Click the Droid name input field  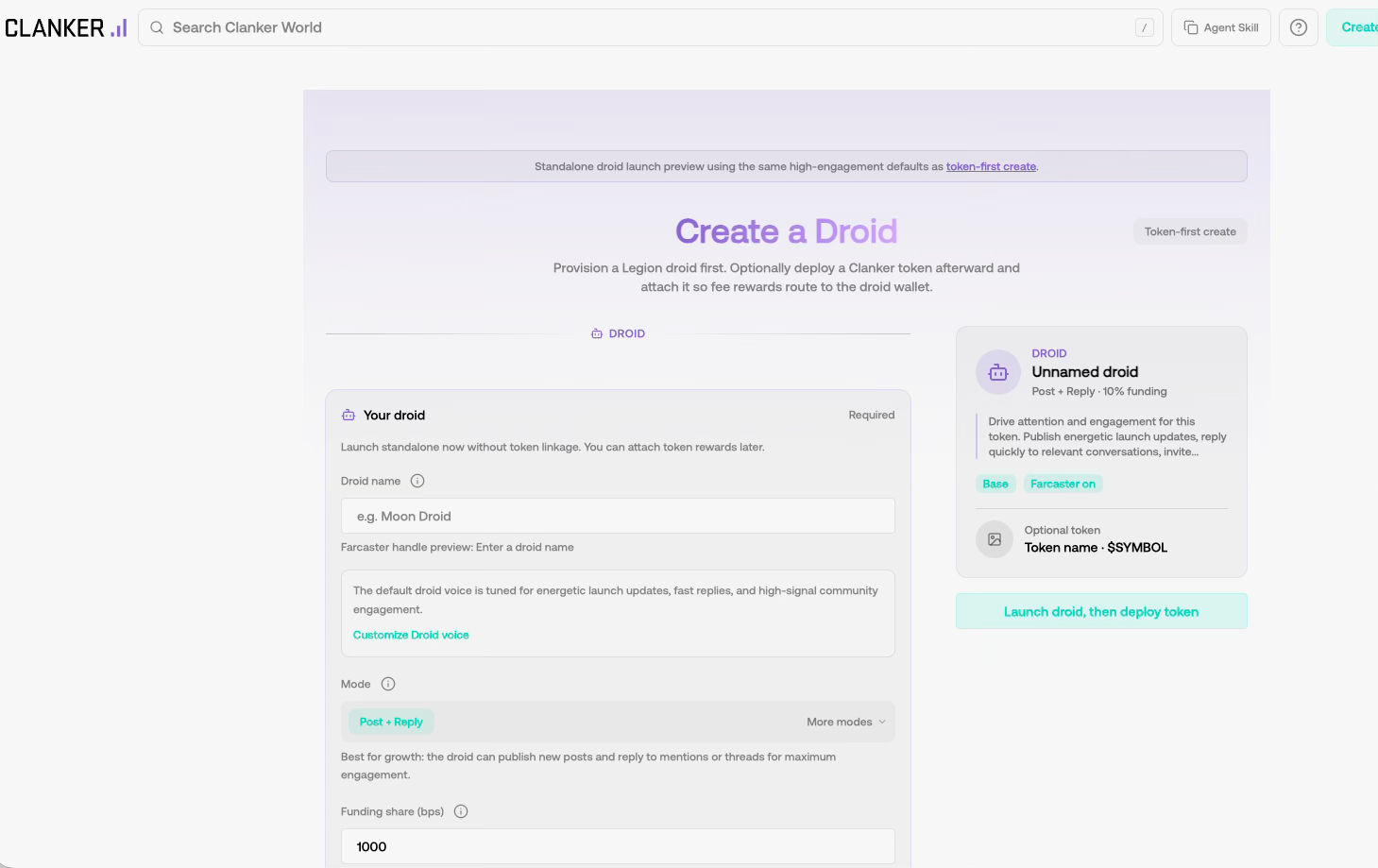618,516
